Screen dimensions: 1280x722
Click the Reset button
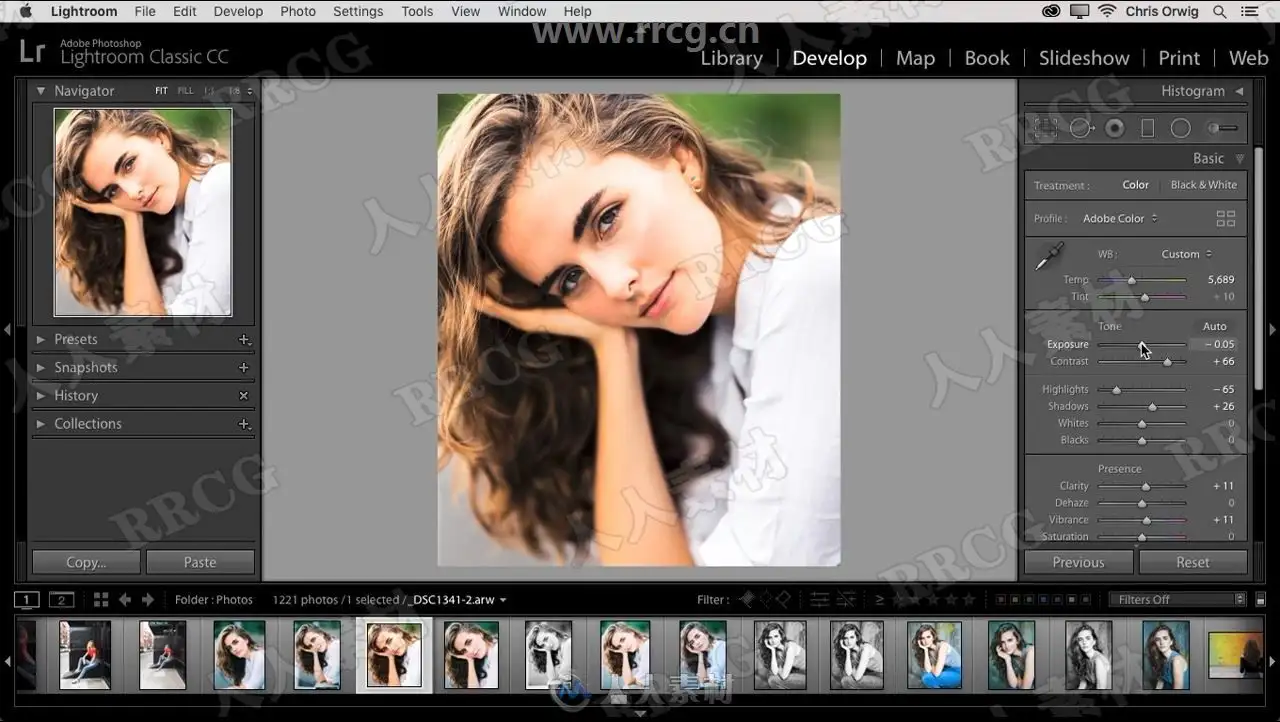click(1193, 562)
